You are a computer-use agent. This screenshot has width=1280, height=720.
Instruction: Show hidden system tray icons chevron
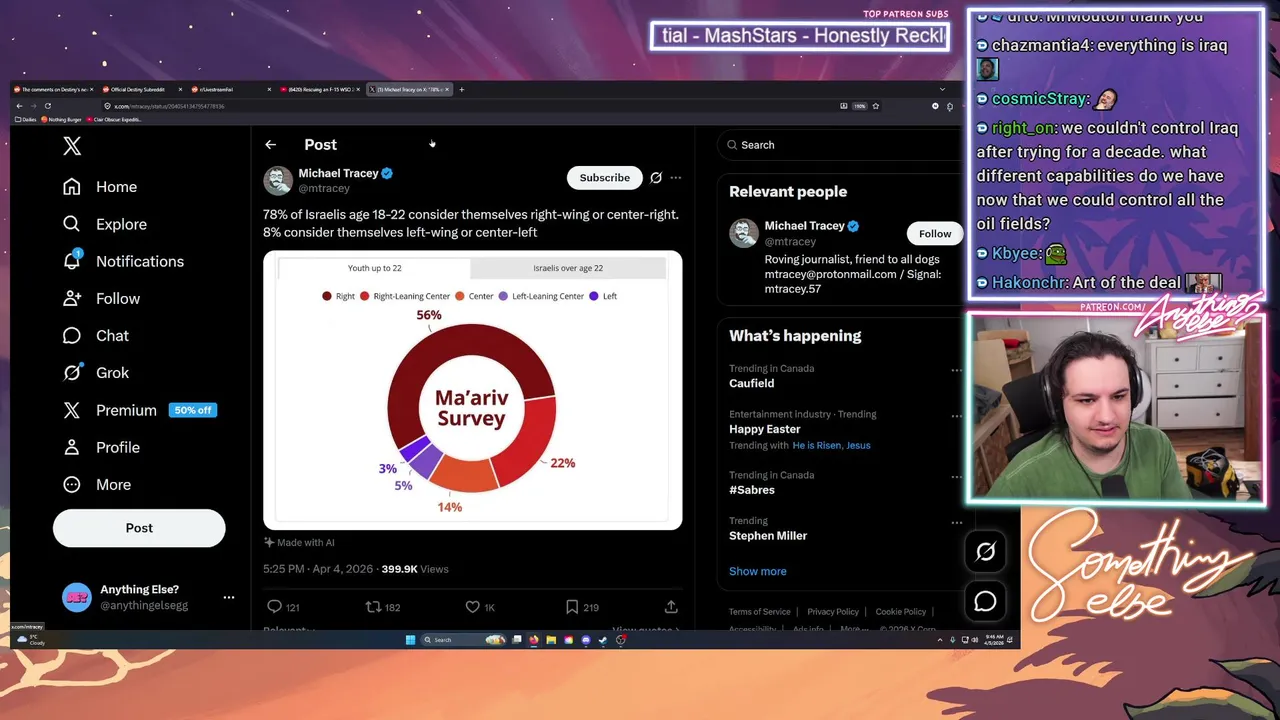click(x=939, y=640)
